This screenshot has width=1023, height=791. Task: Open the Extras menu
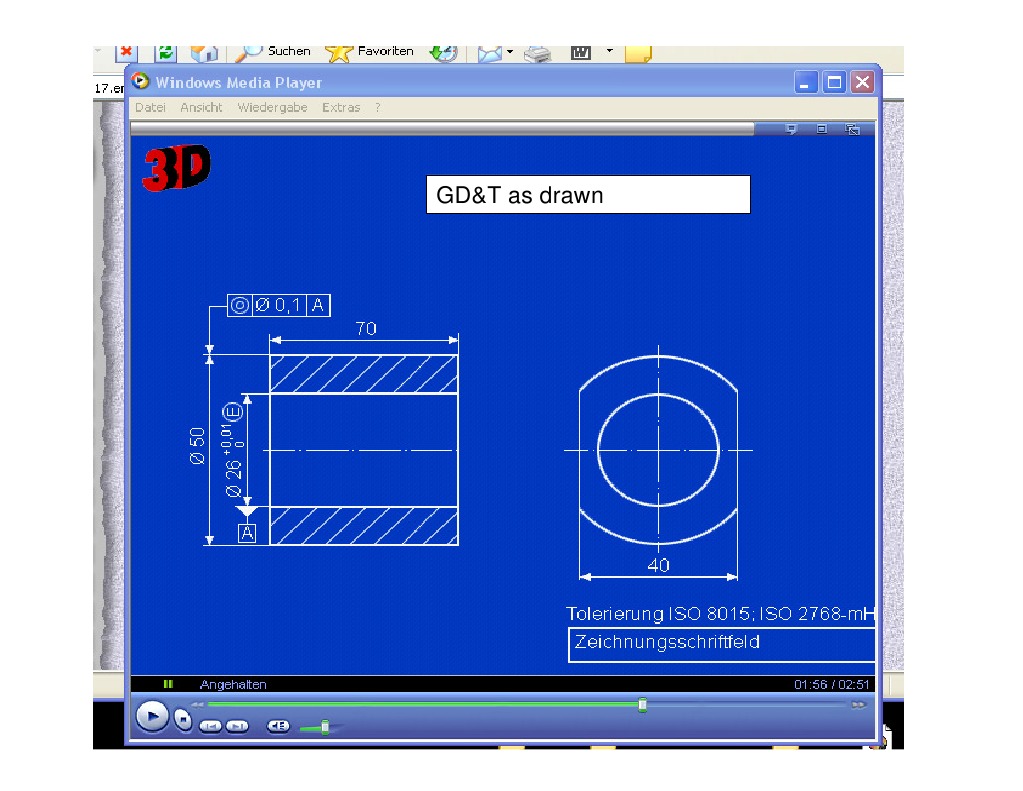click(341, 107)
